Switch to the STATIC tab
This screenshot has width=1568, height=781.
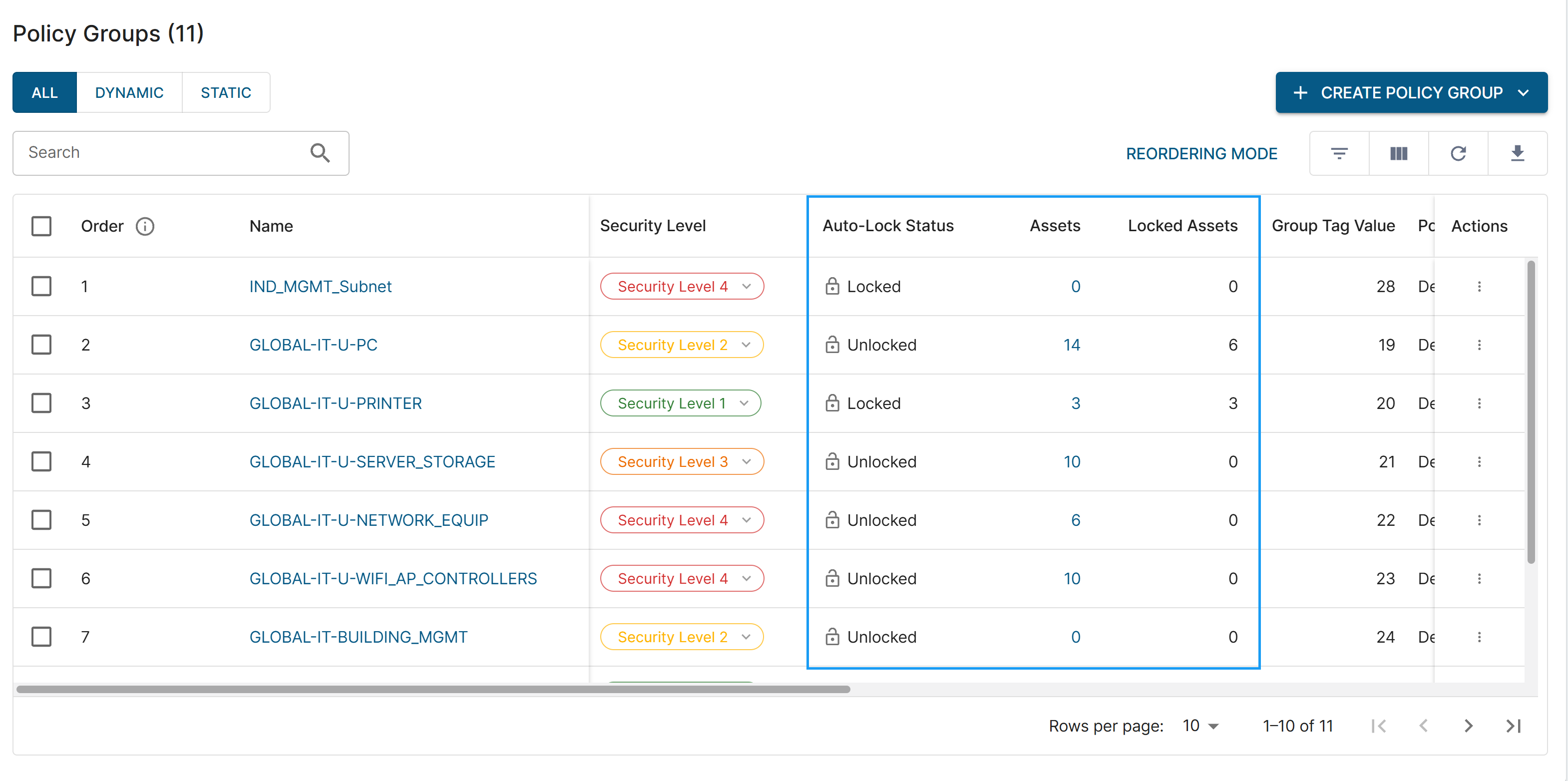[226, 92]
